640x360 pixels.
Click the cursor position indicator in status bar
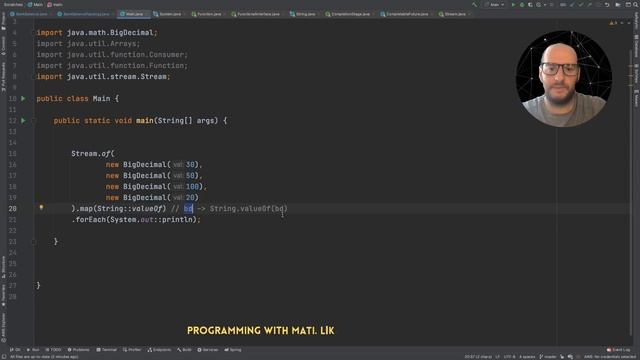point(478,357)
